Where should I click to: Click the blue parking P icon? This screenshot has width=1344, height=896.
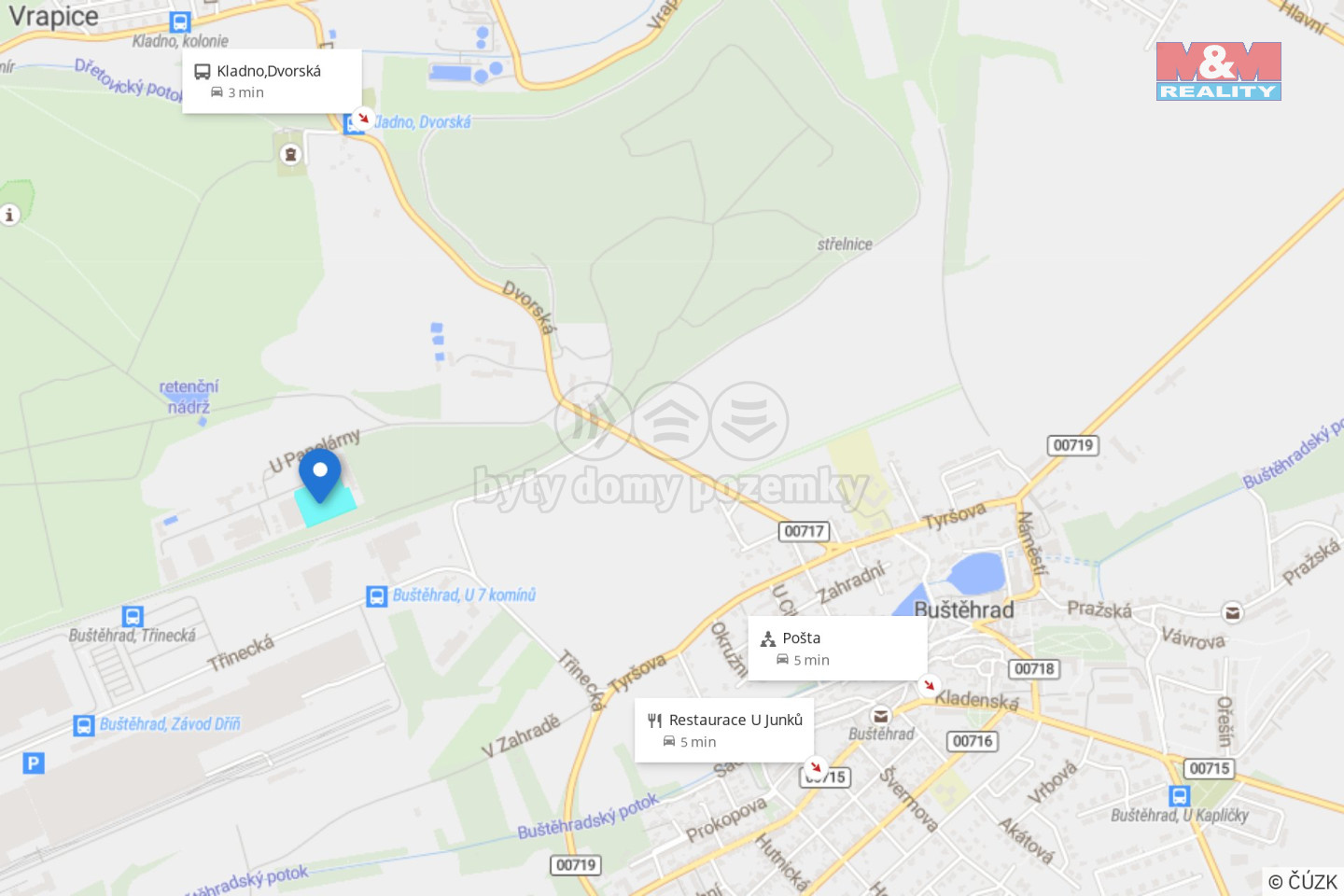(34, 763)
